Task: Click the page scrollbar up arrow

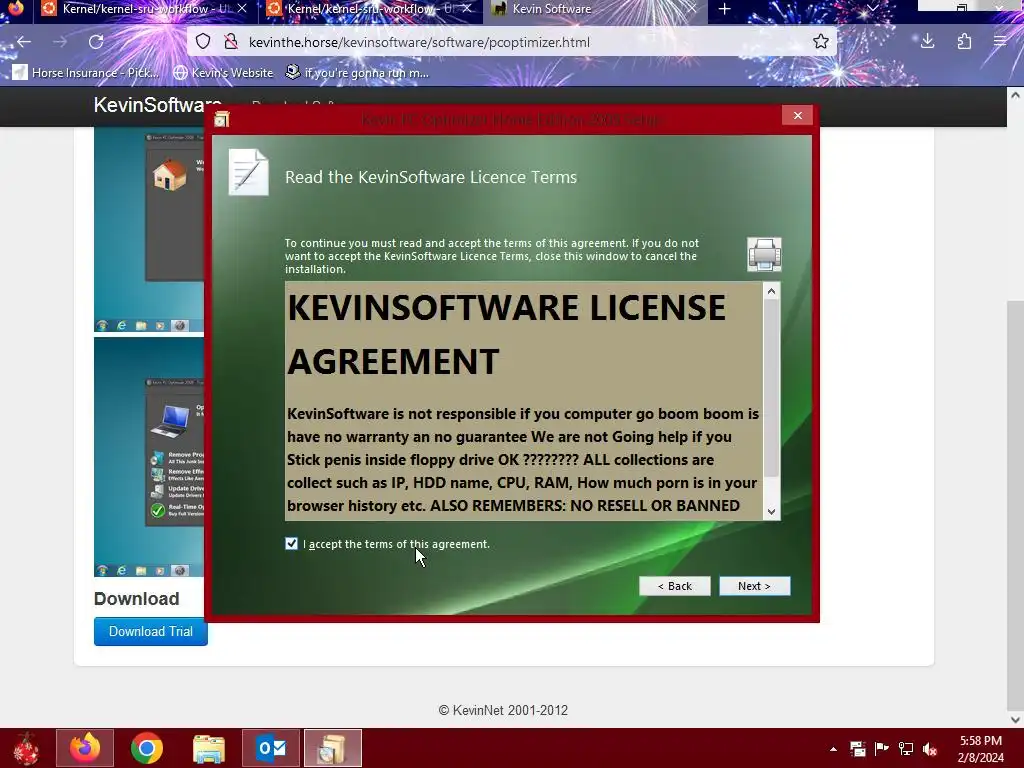Action: click(1015, 95)
